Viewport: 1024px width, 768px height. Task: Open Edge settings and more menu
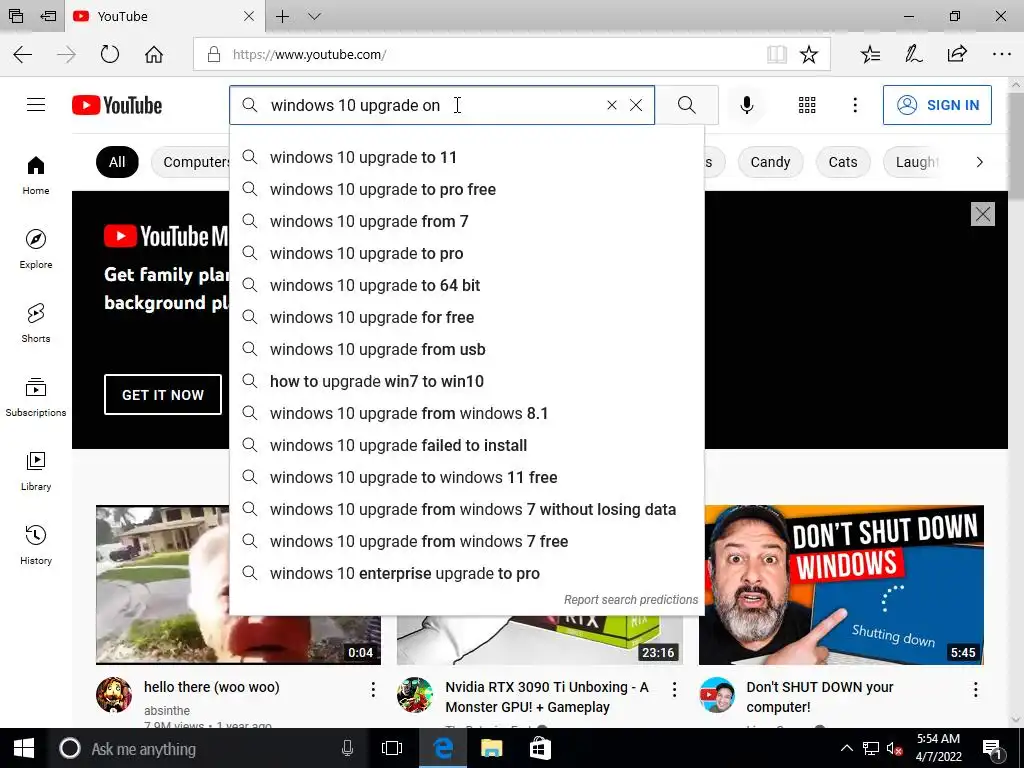(1001, 54)
